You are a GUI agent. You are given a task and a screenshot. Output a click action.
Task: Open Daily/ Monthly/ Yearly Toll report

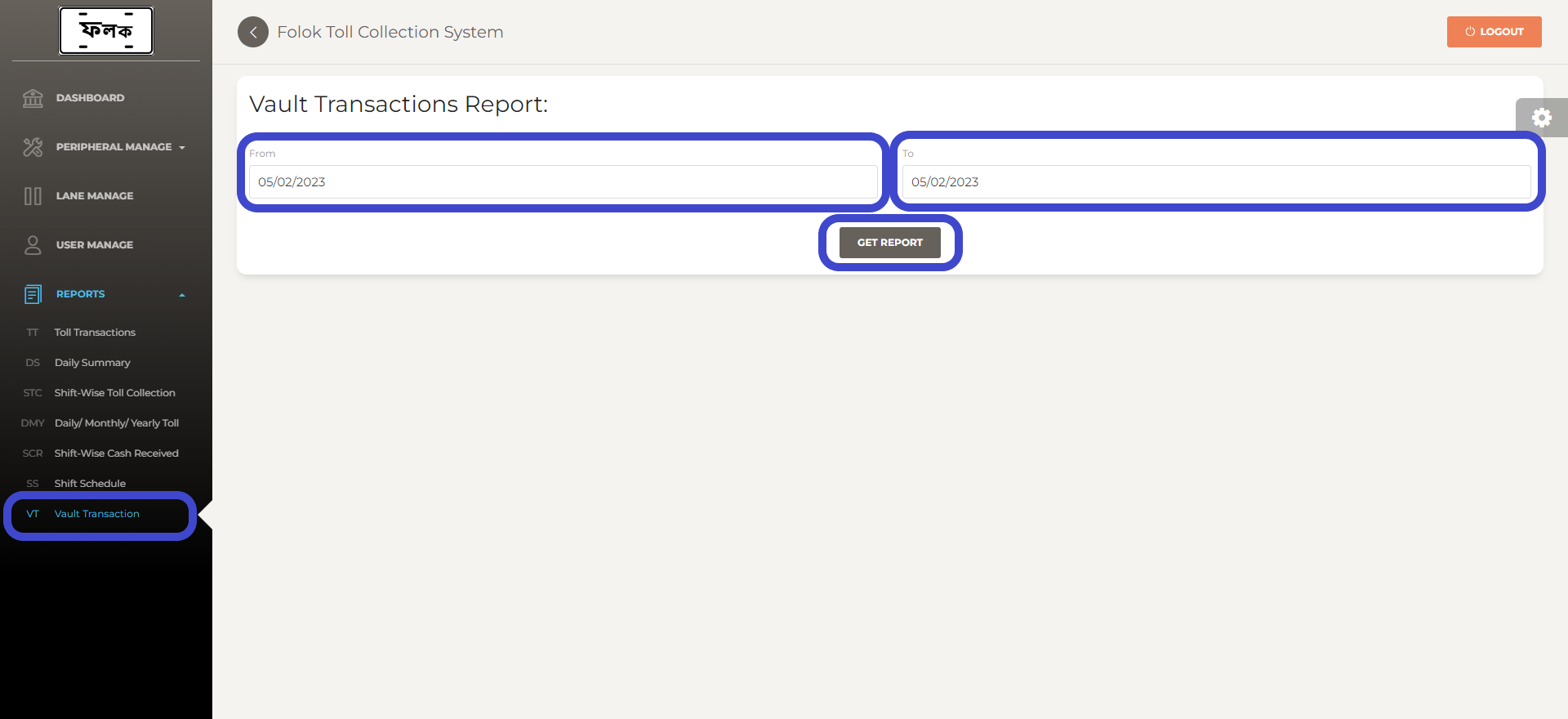point(117,423)
